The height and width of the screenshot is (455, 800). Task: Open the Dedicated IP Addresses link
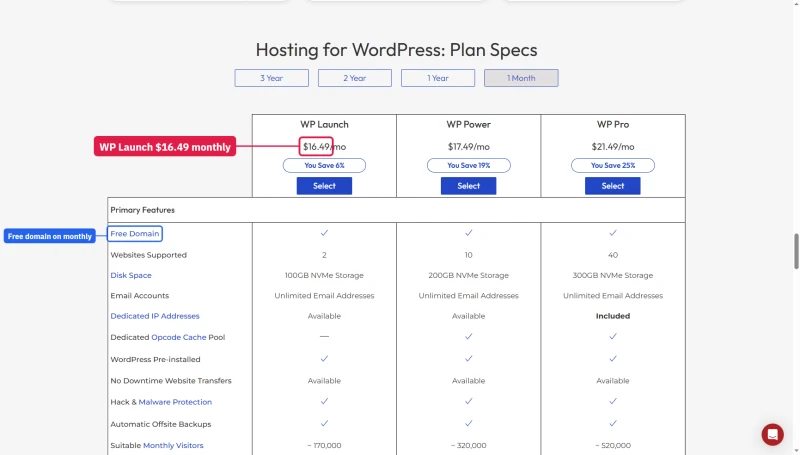[155, 316]
